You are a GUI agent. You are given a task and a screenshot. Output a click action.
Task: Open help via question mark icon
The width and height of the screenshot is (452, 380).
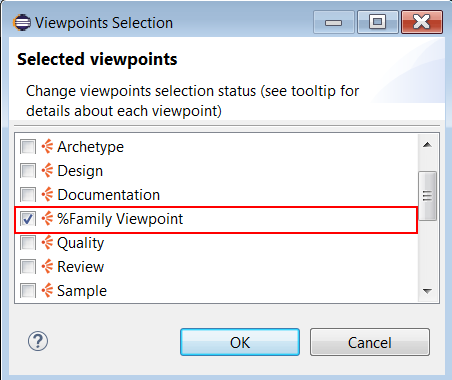tap(38, 341)
